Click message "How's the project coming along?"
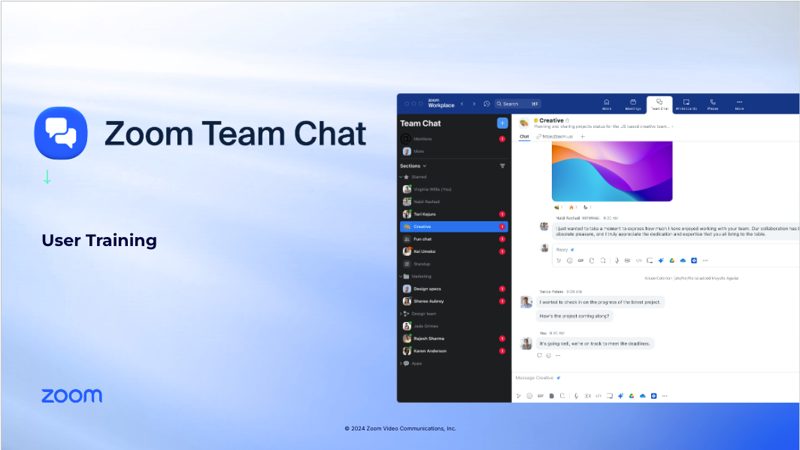Image resolution: width=800 pixels, height=450 pixels. click(x=574, y=316)
